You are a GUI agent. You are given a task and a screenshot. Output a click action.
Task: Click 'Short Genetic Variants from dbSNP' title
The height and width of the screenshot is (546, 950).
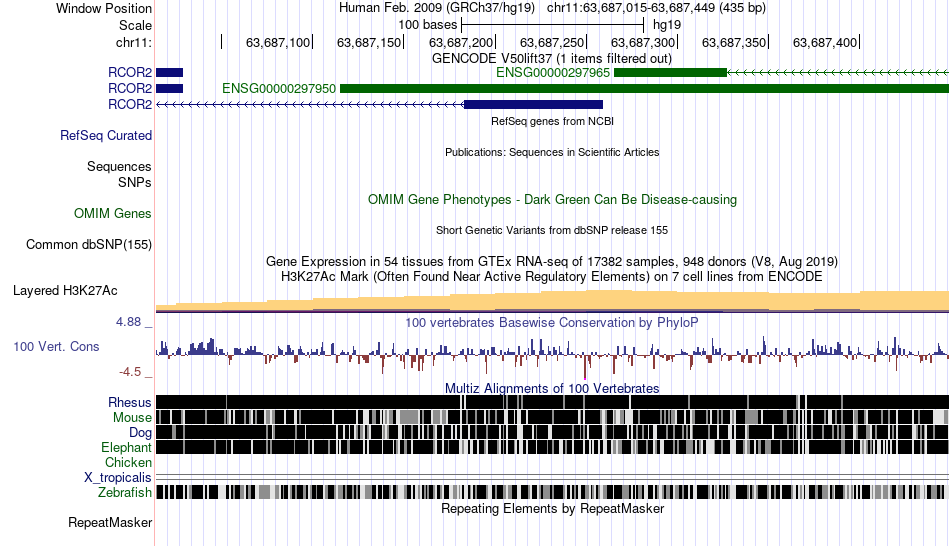pyautogui.click(x=552, y=230)
